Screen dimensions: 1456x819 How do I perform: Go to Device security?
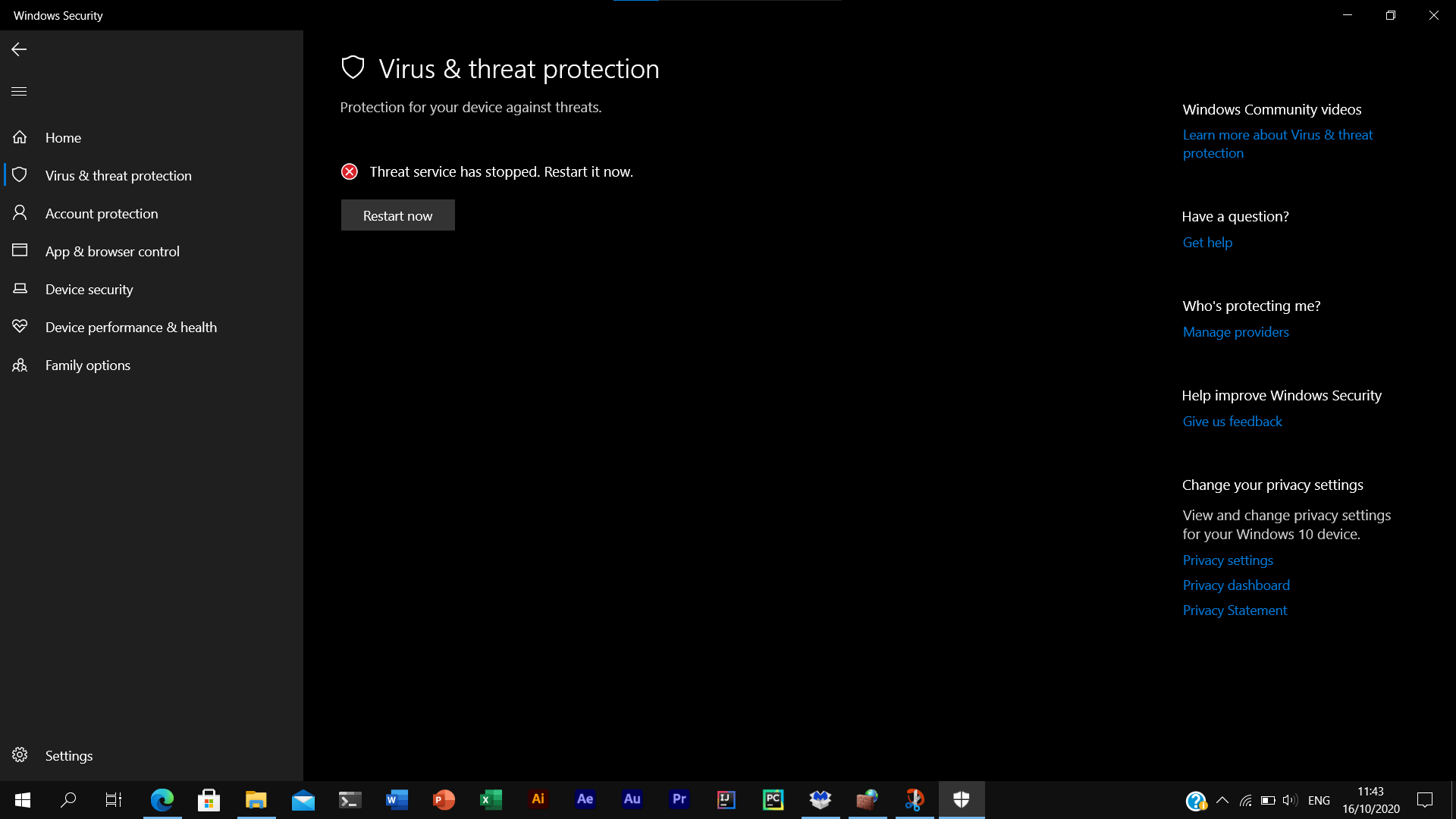click(x=152, y=289)
